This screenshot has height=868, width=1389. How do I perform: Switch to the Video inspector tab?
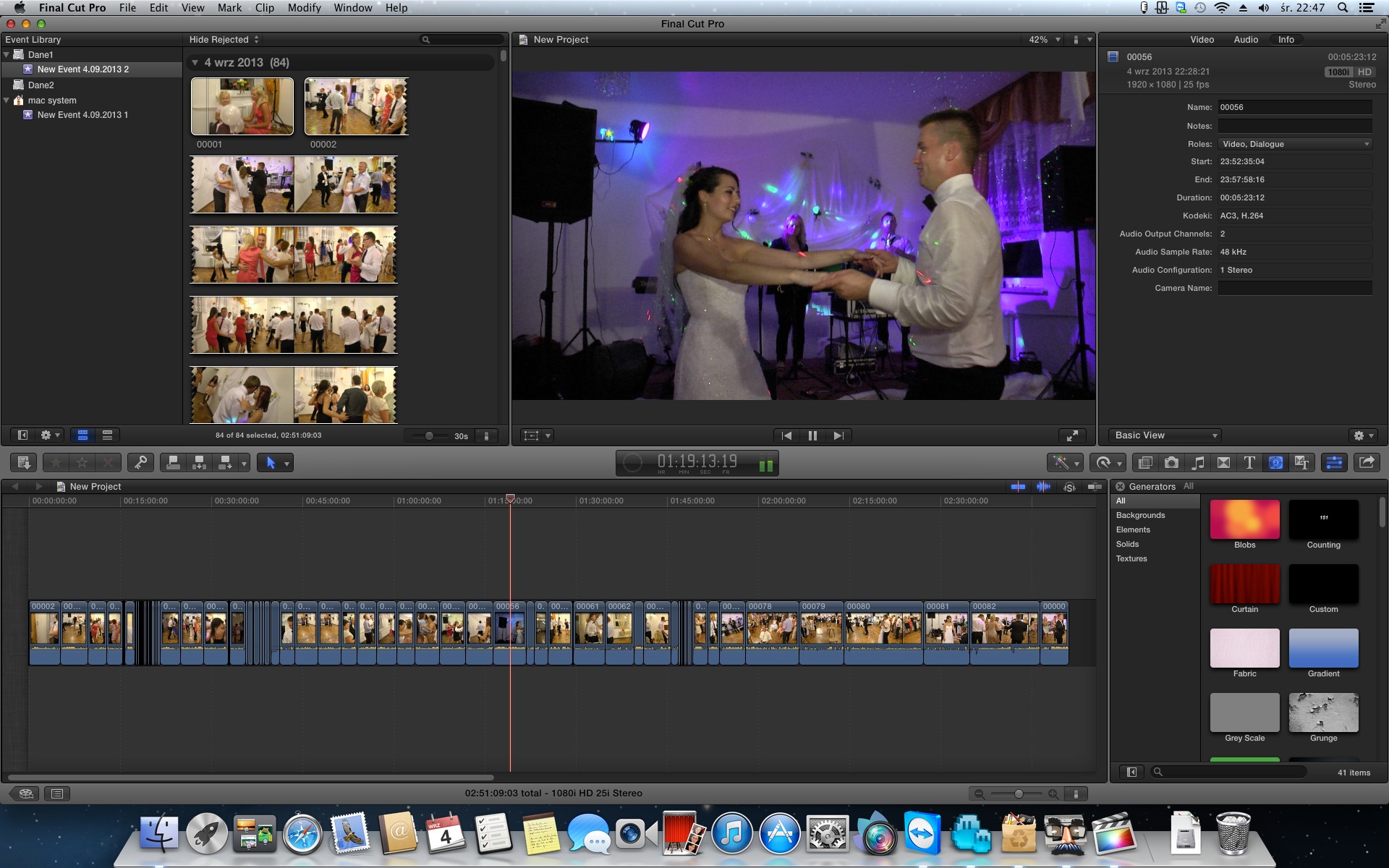tap(1202, 40)
